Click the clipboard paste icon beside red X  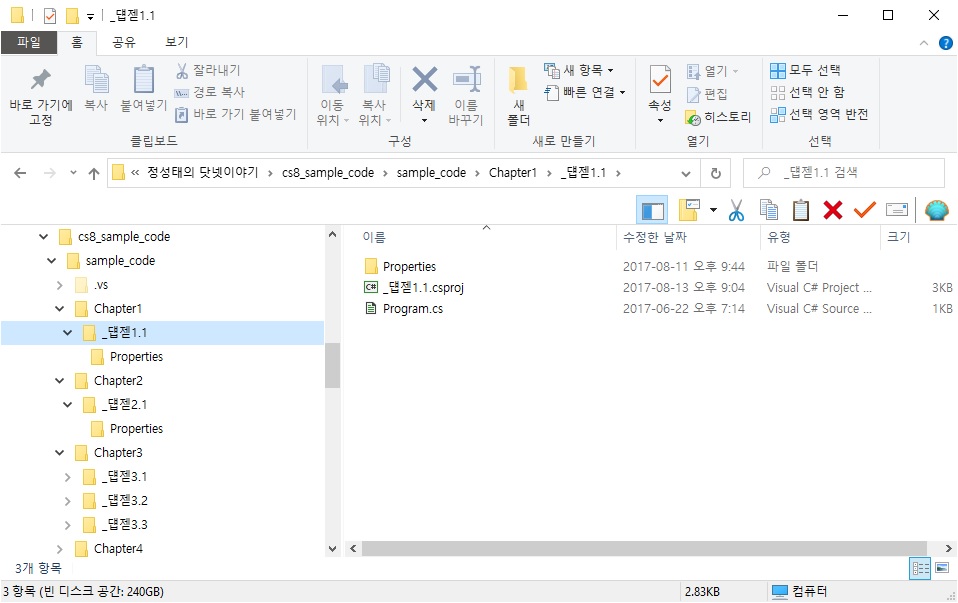coord(801,210)
